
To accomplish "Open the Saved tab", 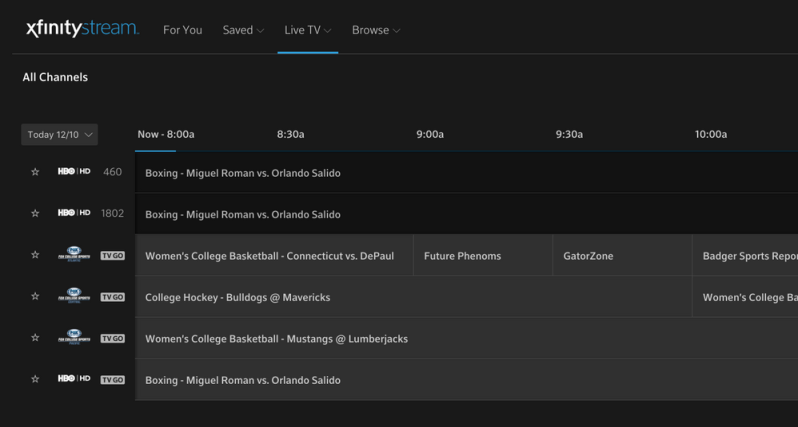I will [238, 30].
